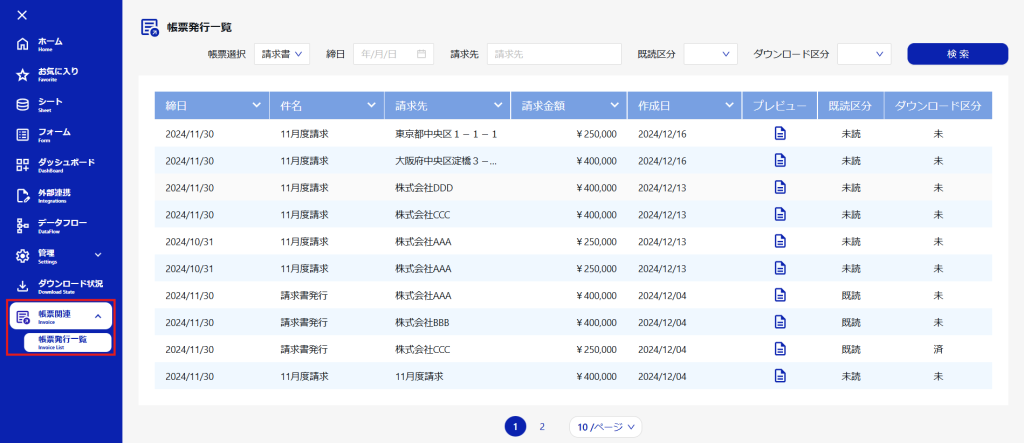
Task: Select 帳票発行一覧 (Invoice List) submenu item
Action: click(x=61, y=342)
